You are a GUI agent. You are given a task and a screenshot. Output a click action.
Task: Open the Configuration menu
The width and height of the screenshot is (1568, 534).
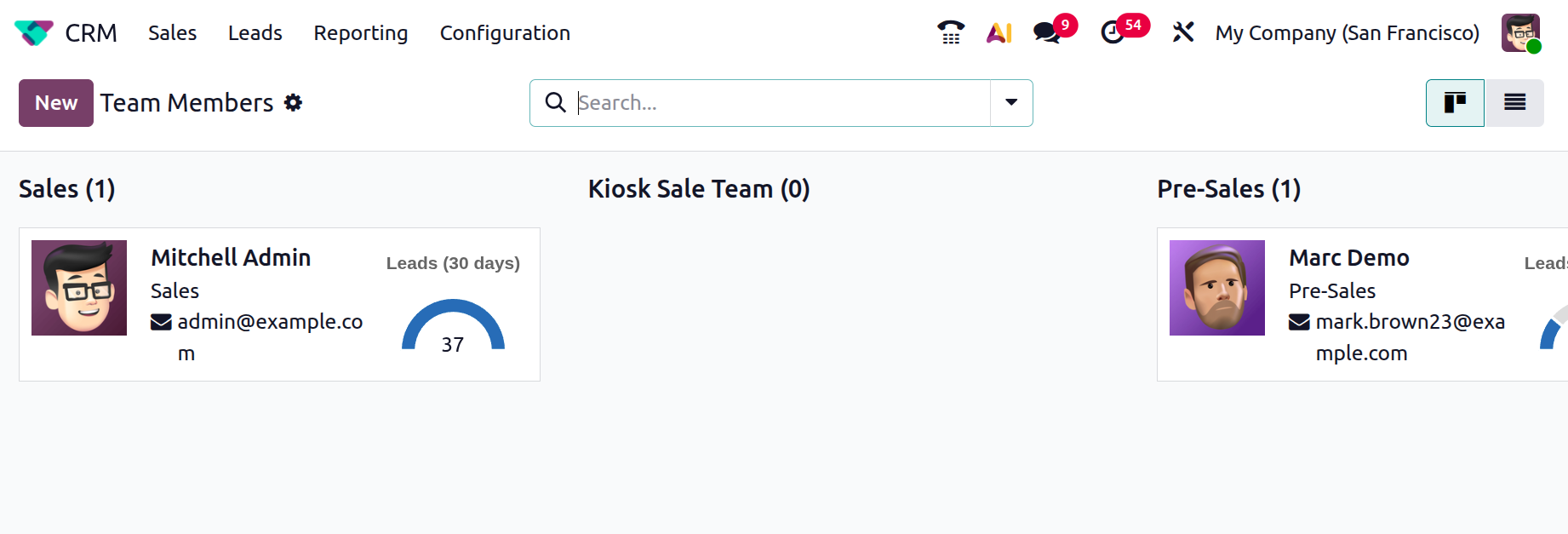[505, 33]
